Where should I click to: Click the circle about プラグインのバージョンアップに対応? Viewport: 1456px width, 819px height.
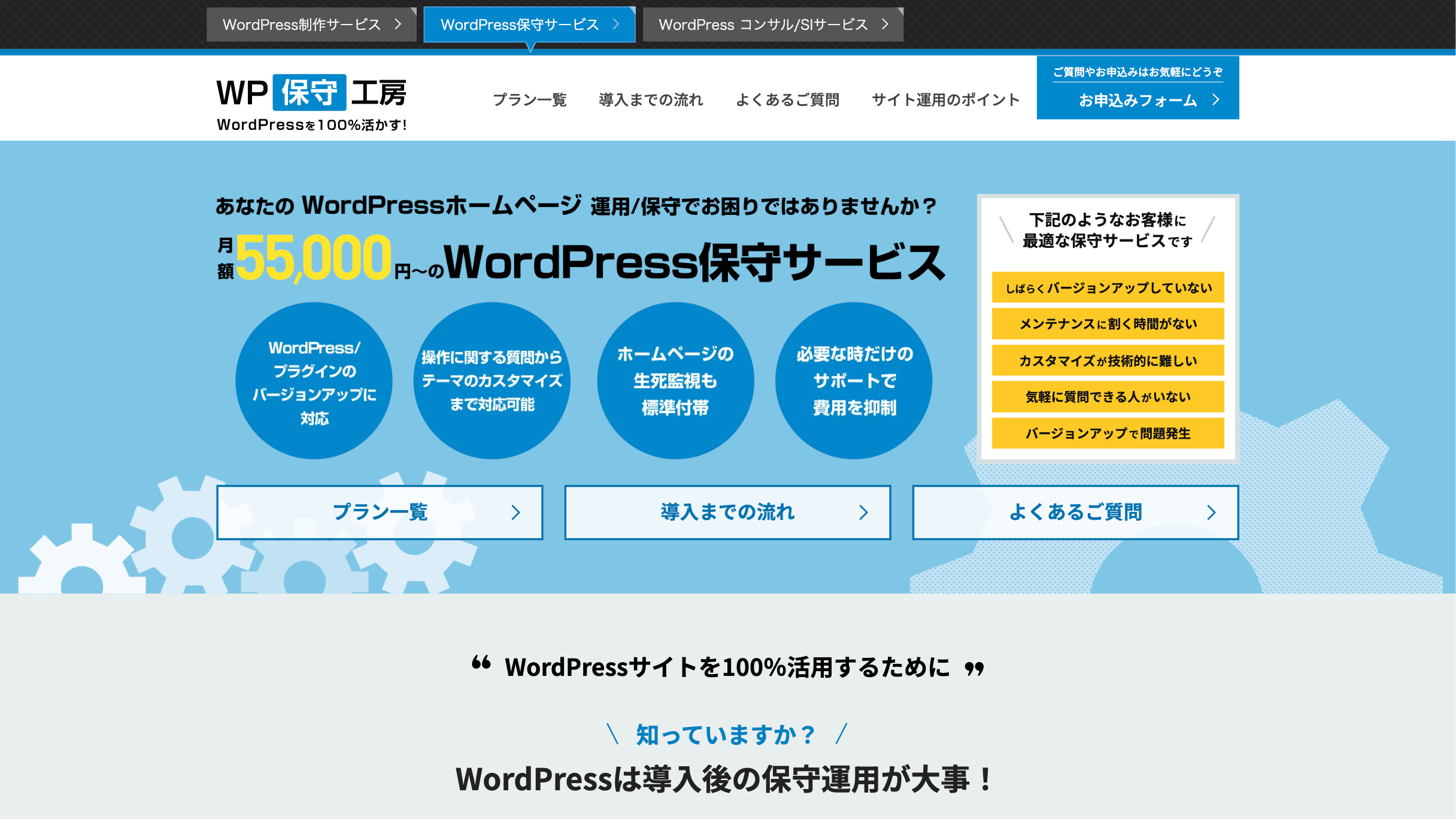point(314,381)
